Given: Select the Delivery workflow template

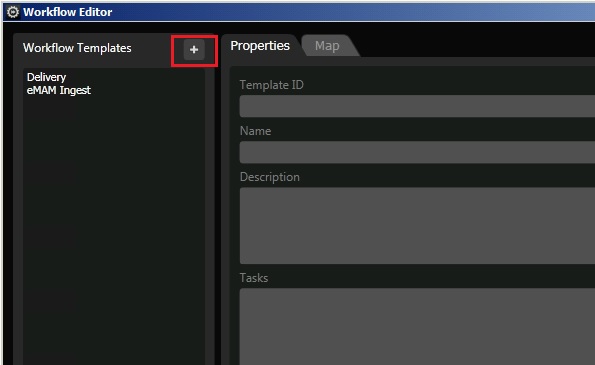Looking at the screenshot, I should coord(46,77).
